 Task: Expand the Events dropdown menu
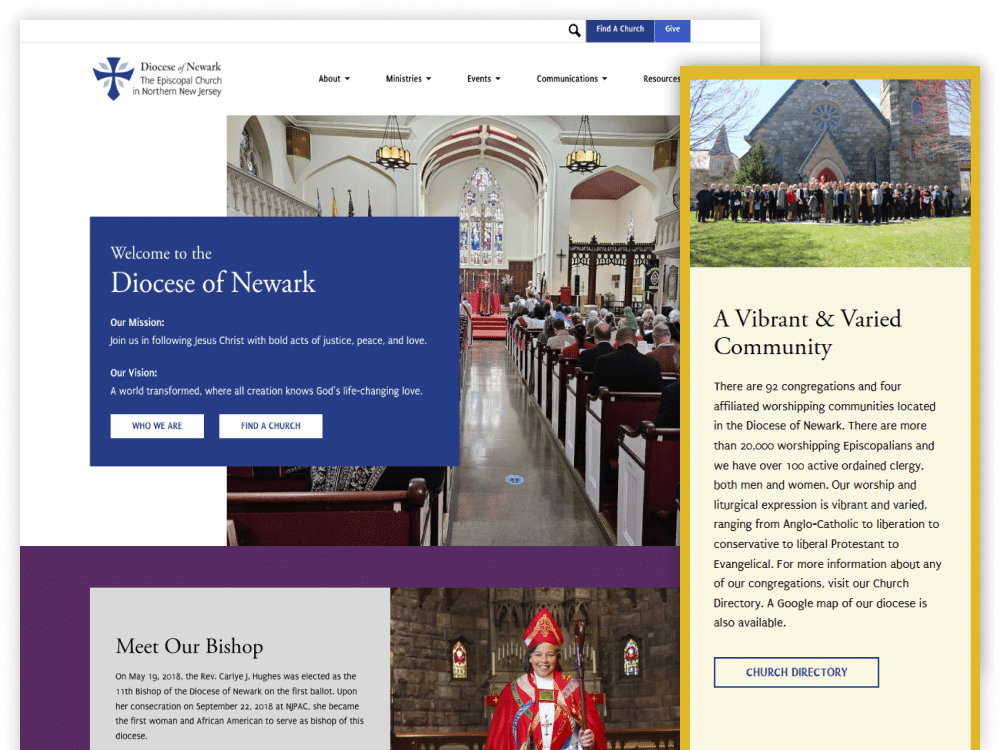click(483, 79)
